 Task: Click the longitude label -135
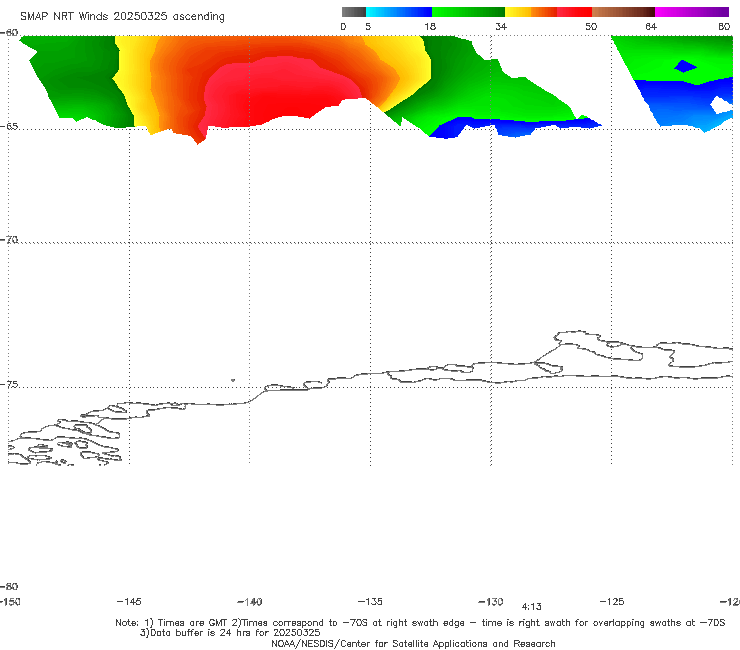[370, 602]
